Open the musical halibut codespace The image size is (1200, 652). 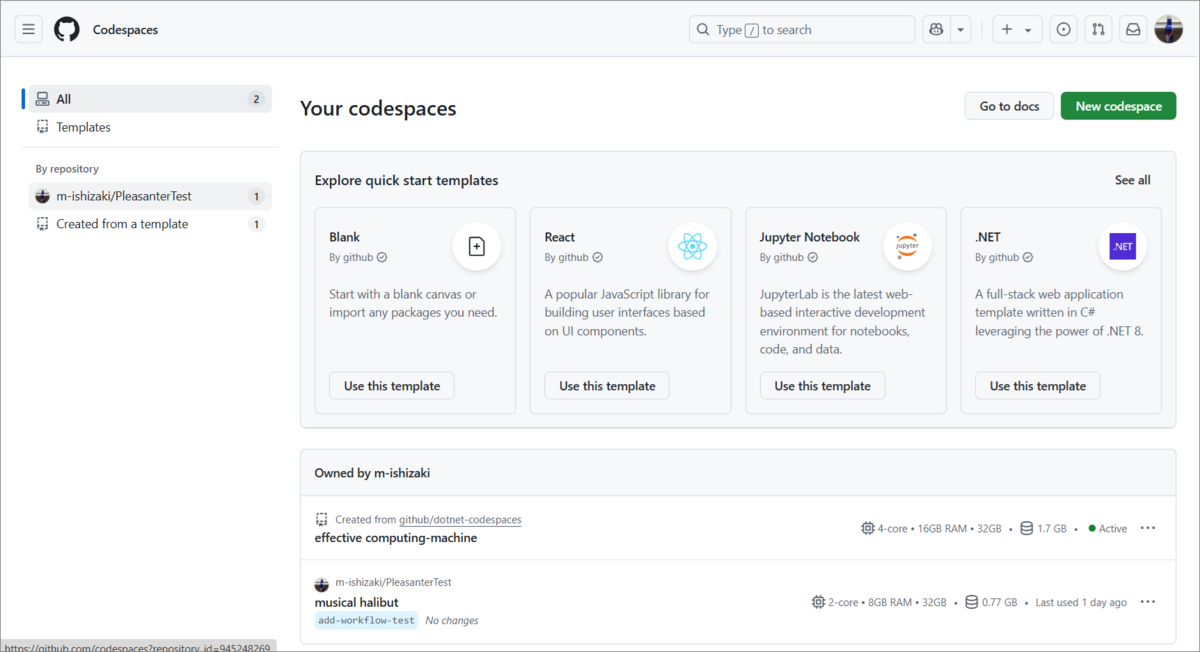click(357, 602)
